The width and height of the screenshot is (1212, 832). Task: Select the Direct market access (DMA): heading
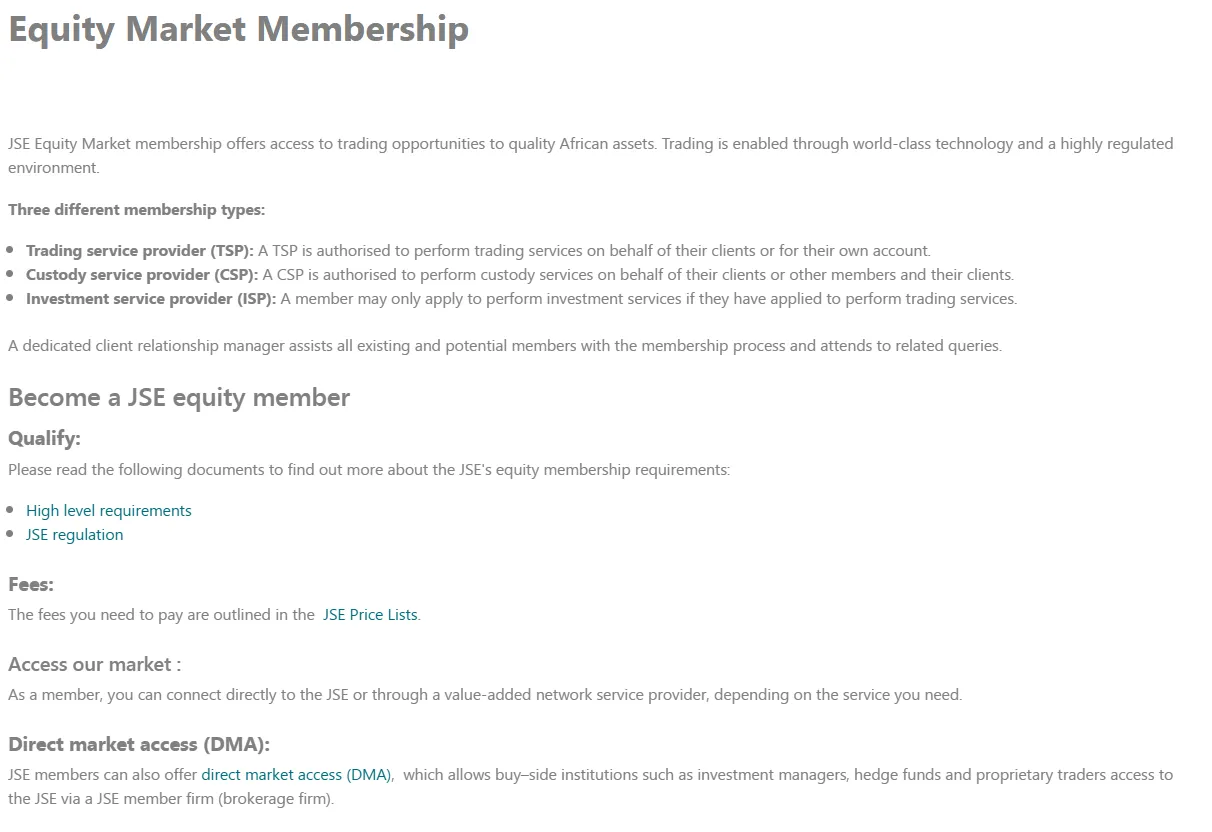point(139,745)
